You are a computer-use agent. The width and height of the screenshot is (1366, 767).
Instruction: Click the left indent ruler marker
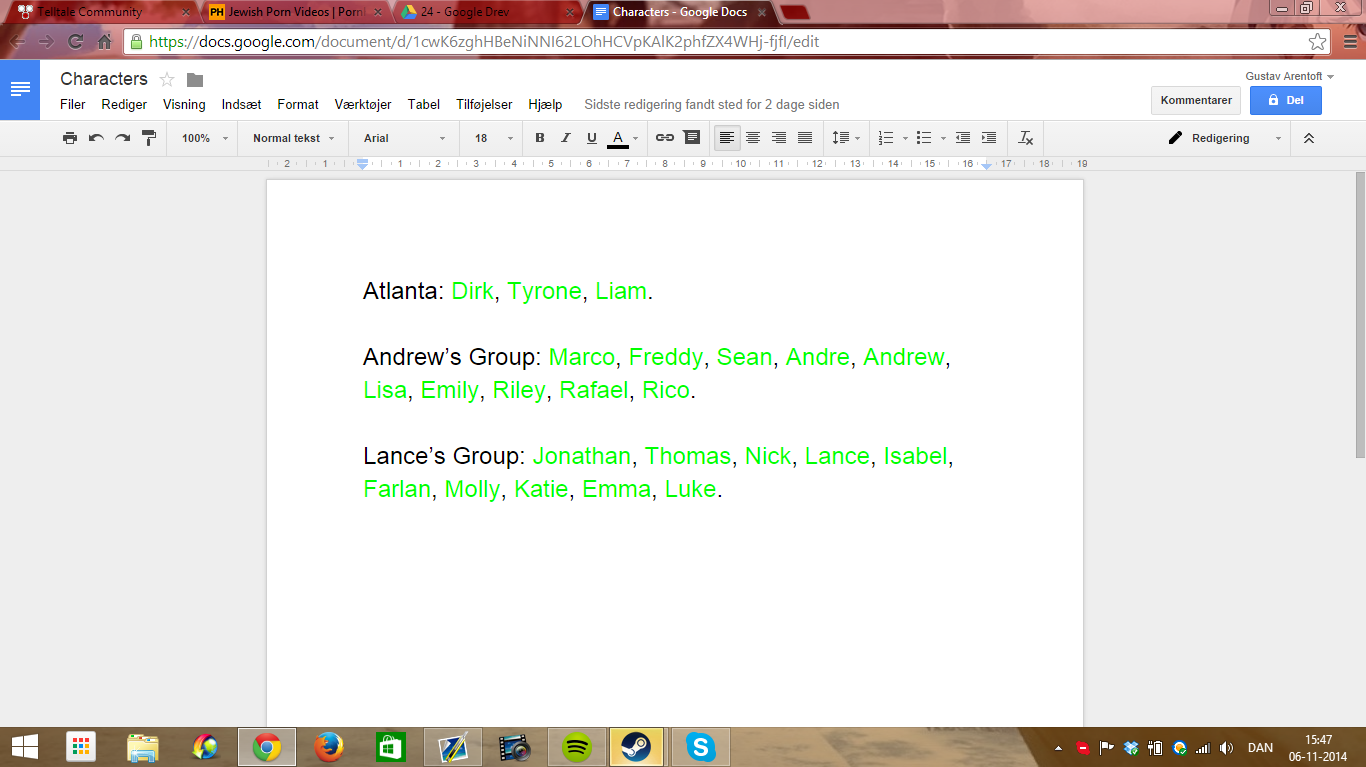click(363, 163)
